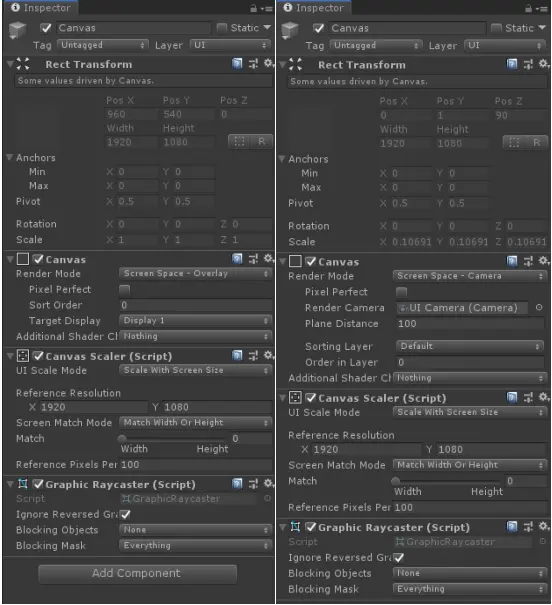
Task: Click Order in Layer field in right inspector
Action: pos(470,362)
